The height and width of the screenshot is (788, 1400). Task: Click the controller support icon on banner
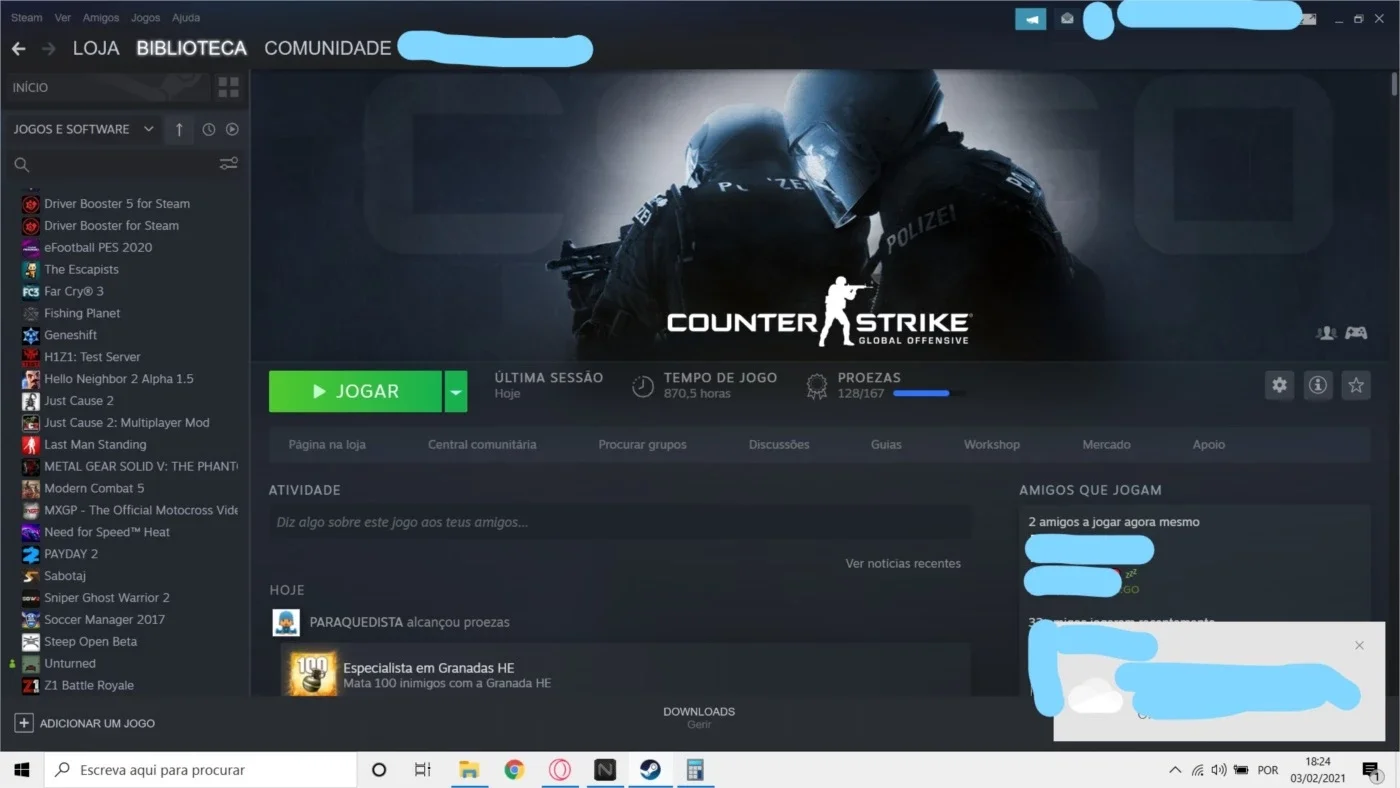pos(1356,333)
